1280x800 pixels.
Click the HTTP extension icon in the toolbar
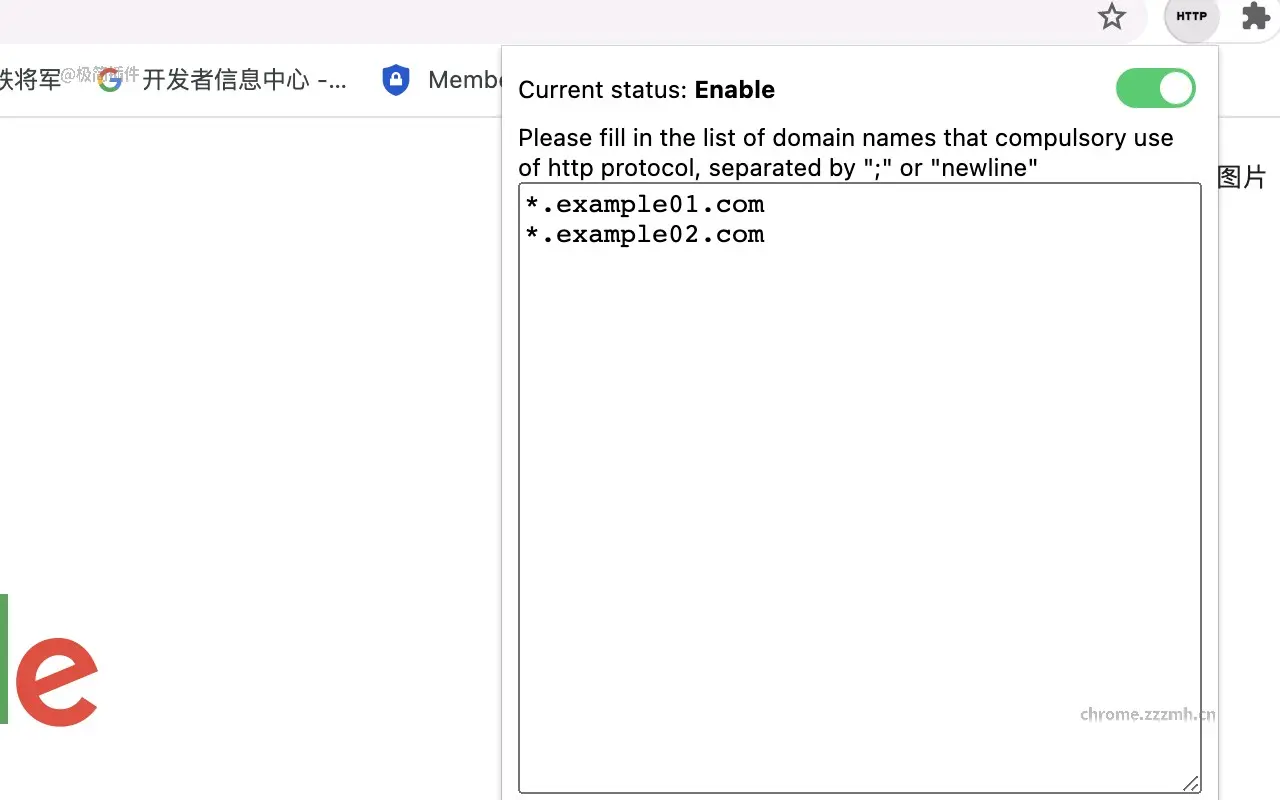point(1190,17)
